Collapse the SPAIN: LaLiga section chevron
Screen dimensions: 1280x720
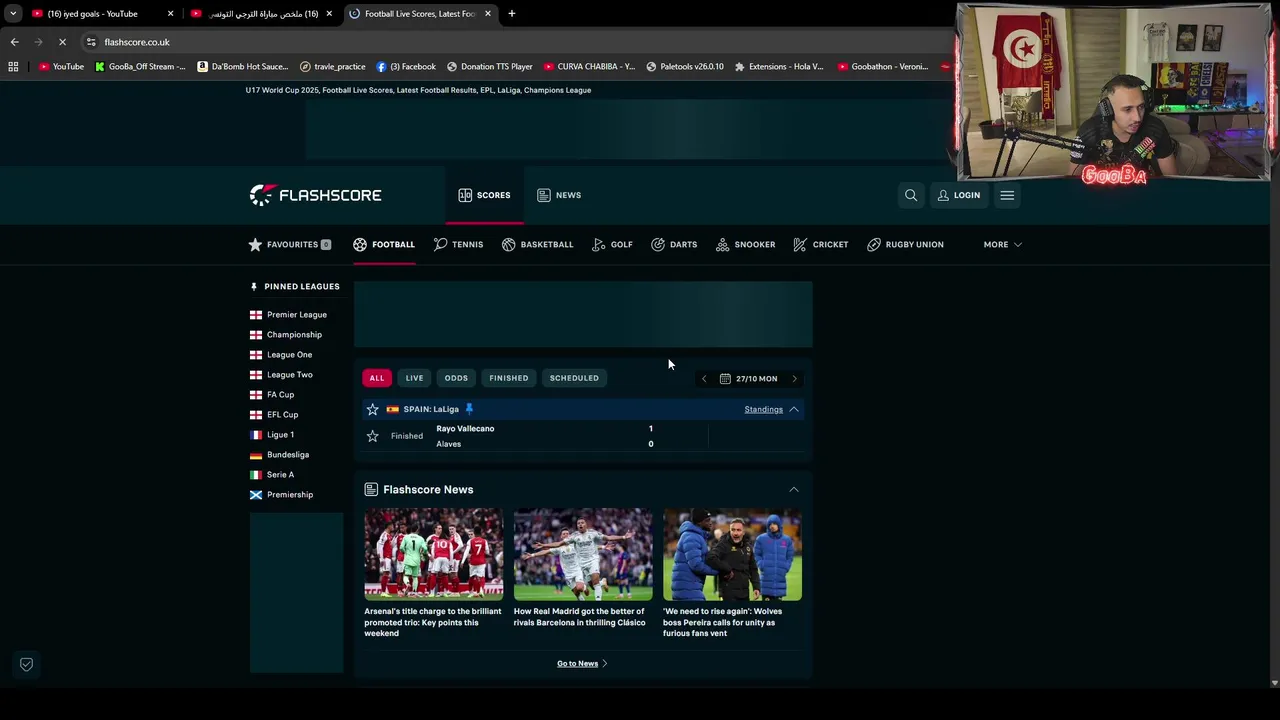tap(794, 409)
